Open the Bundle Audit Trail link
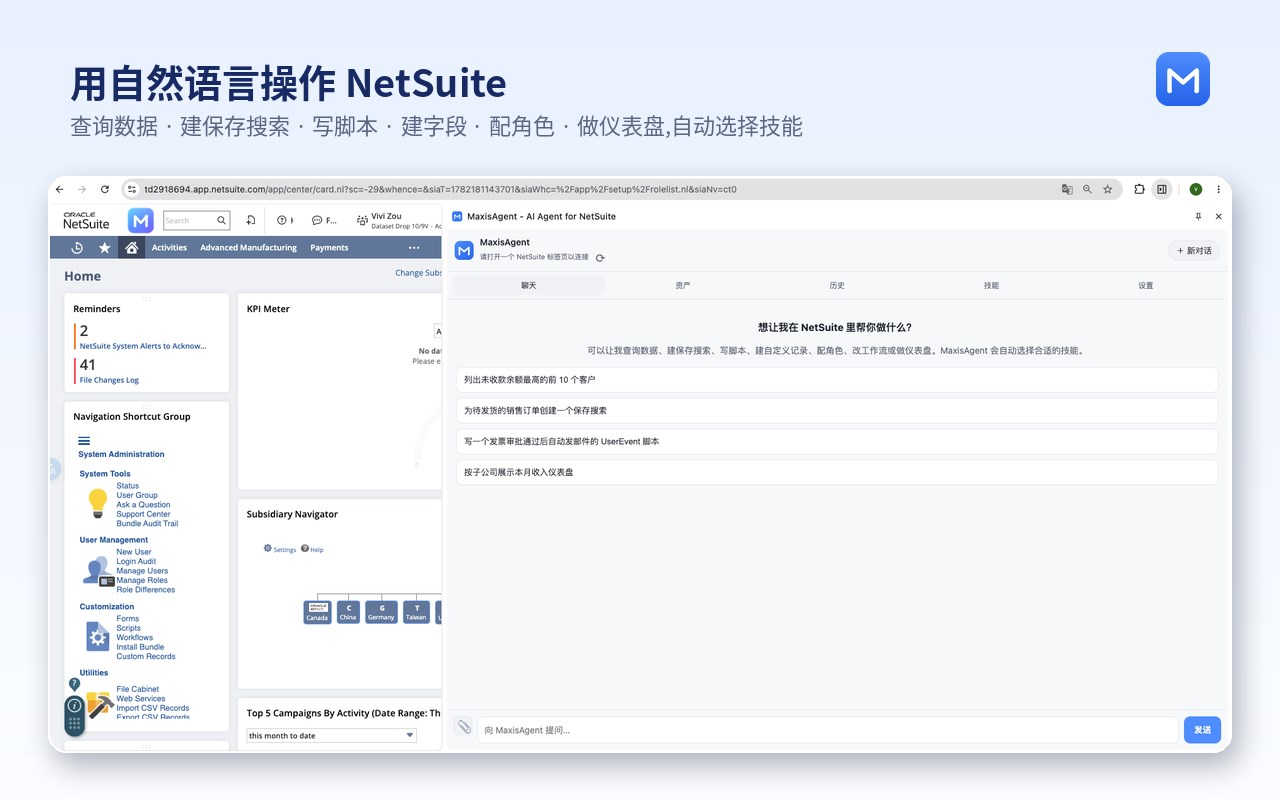 point(147,524)
